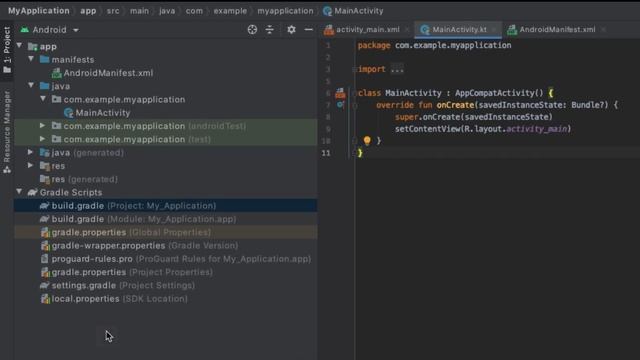
Task: Click the related XML gutter icon beside class line
Action: tap(340, 93)
